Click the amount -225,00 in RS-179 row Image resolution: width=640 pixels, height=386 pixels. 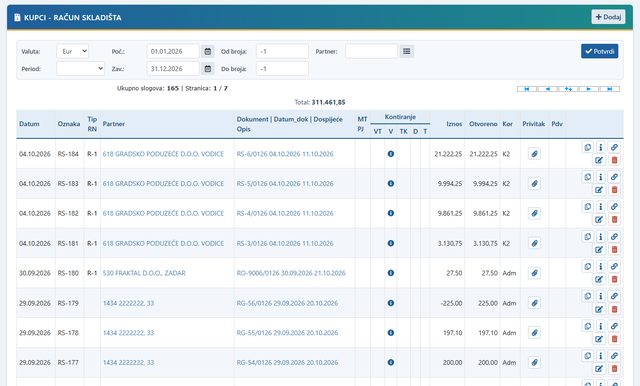tap(451, 303)
